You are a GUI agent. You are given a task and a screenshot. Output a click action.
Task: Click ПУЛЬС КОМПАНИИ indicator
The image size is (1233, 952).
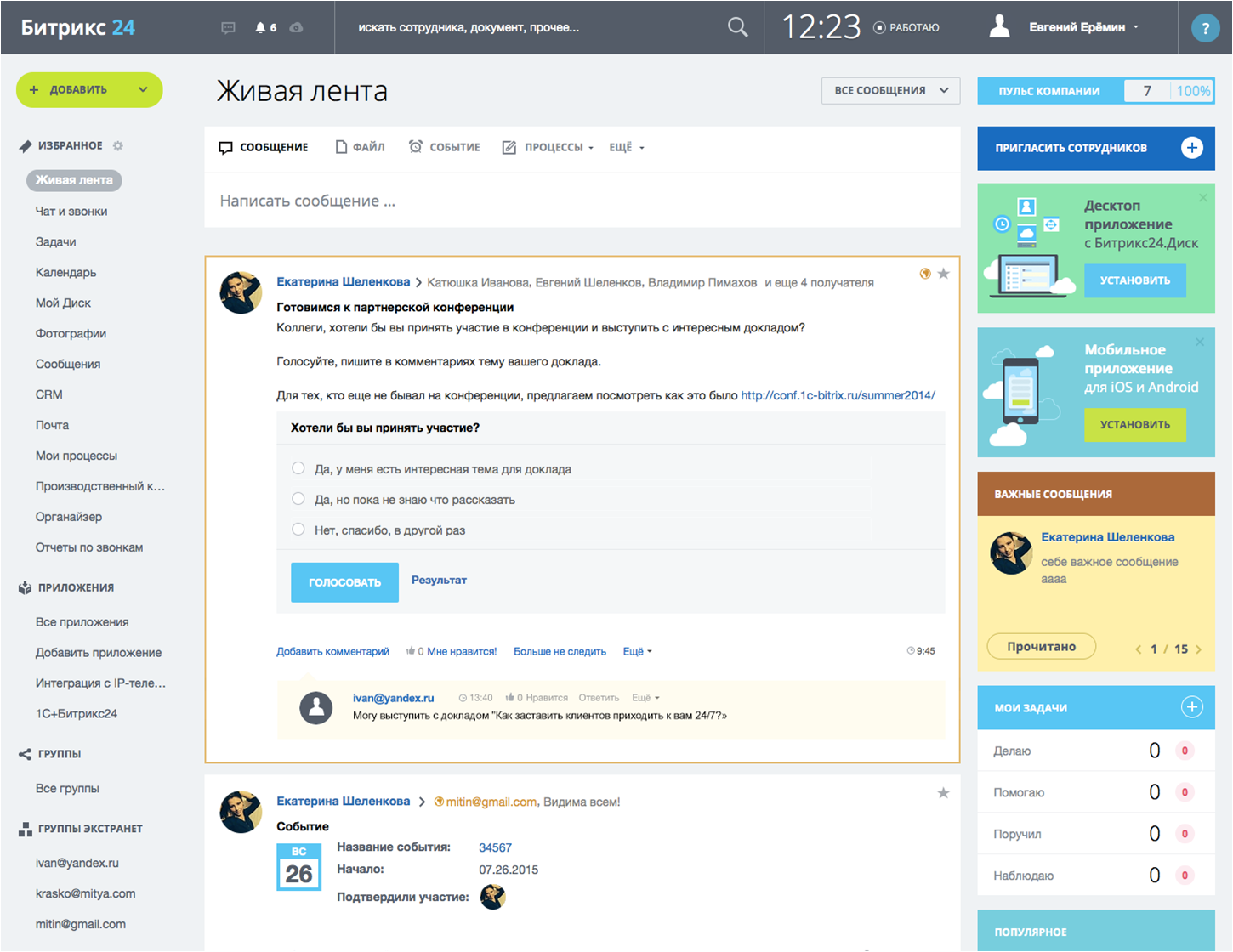[x=1096, y=91]
